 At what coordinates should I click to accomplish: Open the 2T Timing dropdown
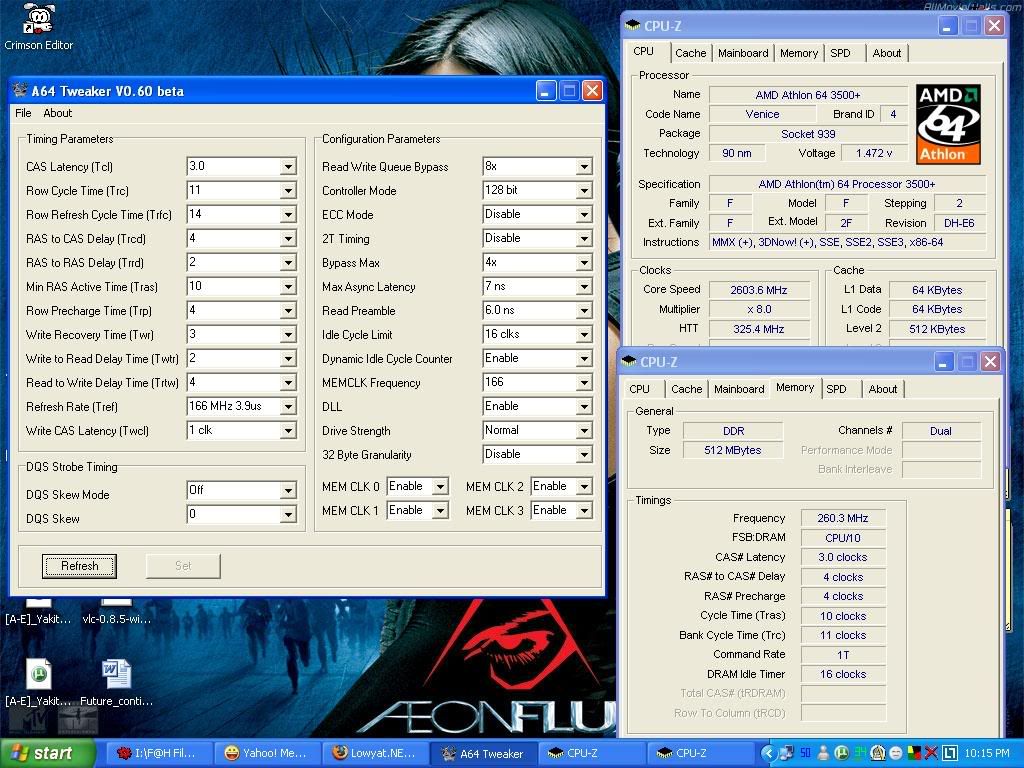tap(584, 239)
